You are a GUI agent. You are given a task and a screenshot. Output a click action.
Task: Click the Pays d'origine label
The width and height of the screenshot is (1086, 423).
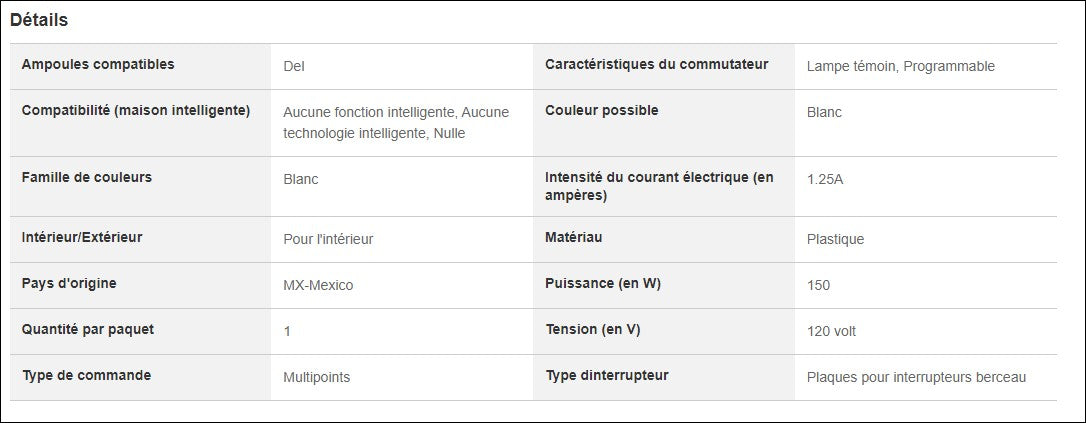[69, 284]
